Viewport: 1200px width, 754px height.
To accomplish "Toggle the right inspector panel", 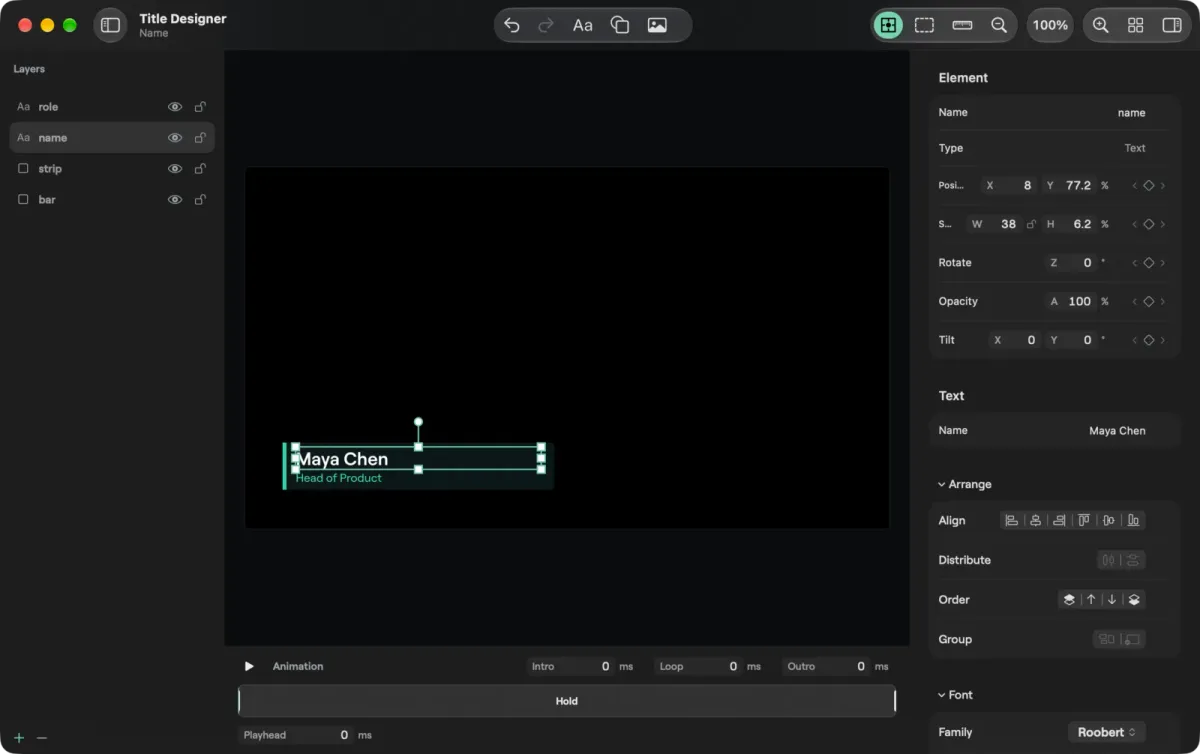I will click(x=1172, y=25).
